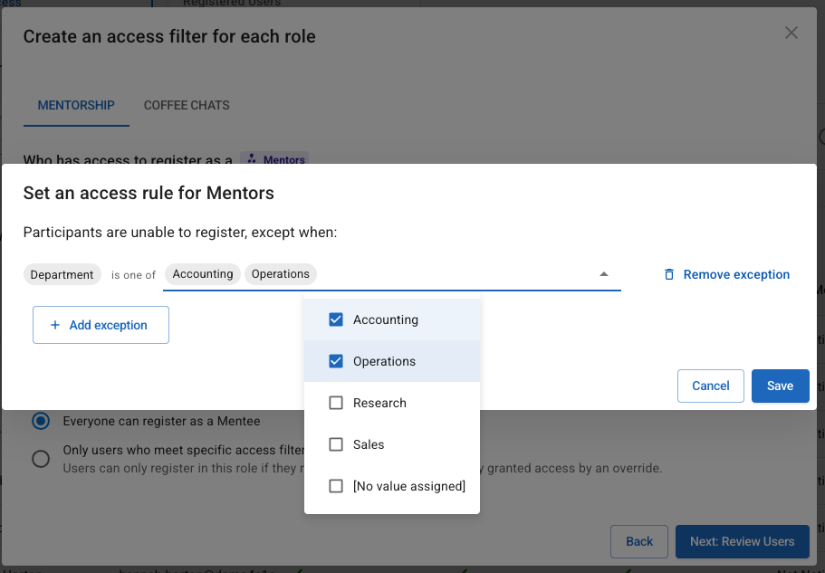The height and width of the screenshot is (573, 825).
Task: Click the 'is one of' operator
Action: click(x=133, y=275)
